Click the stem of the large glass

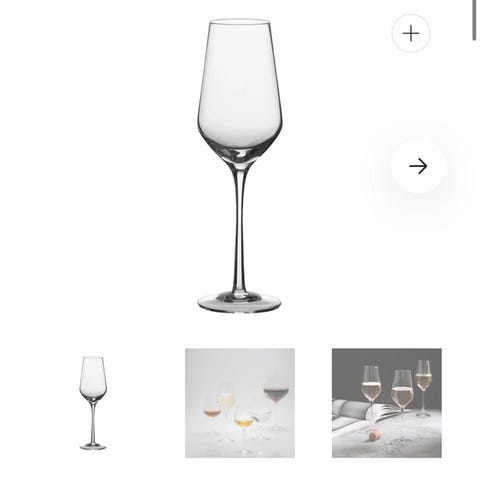coord(239,230)
